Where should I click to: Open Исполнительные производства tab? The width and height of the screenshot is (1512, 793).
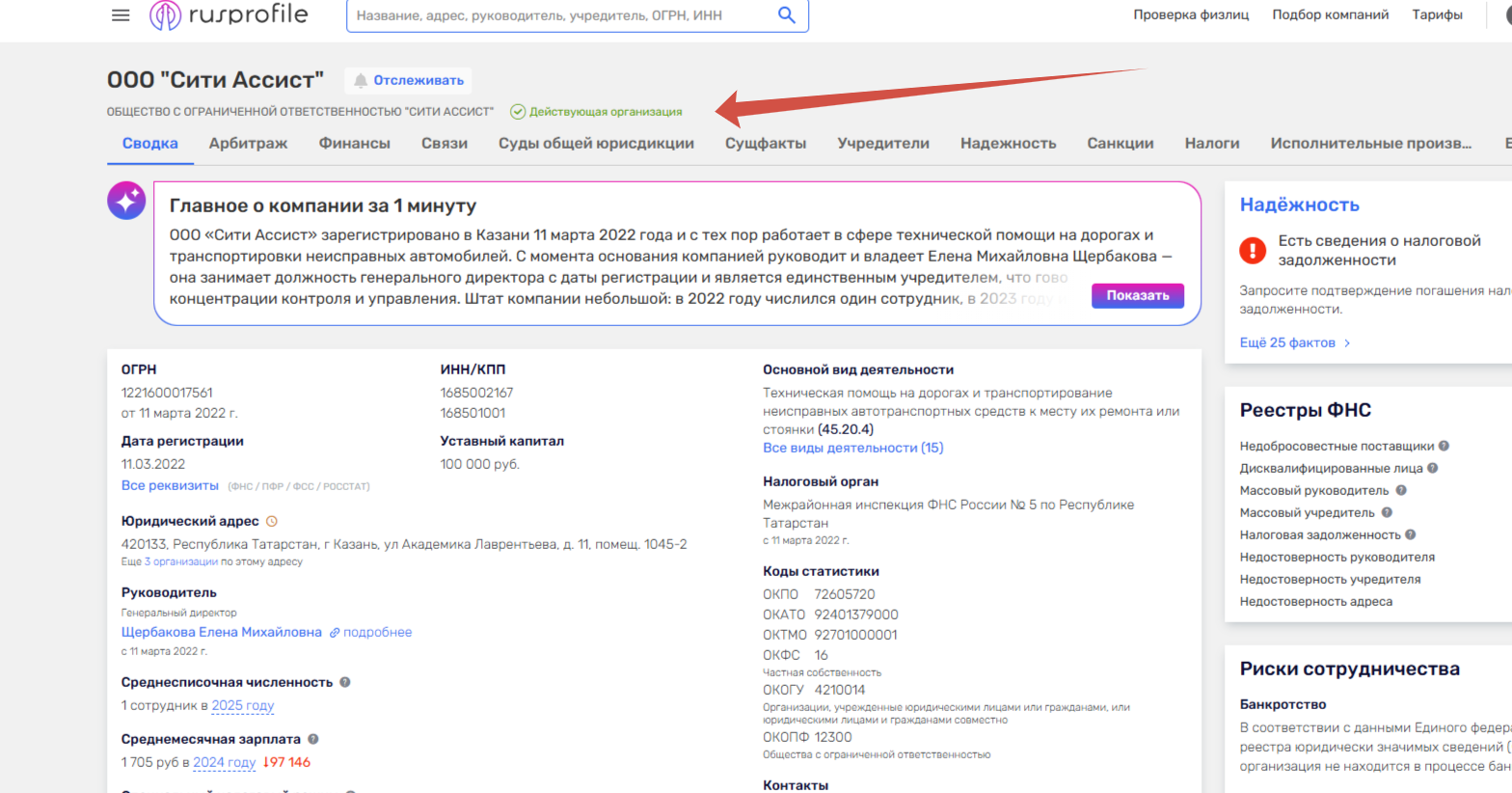pos(1371,143)
